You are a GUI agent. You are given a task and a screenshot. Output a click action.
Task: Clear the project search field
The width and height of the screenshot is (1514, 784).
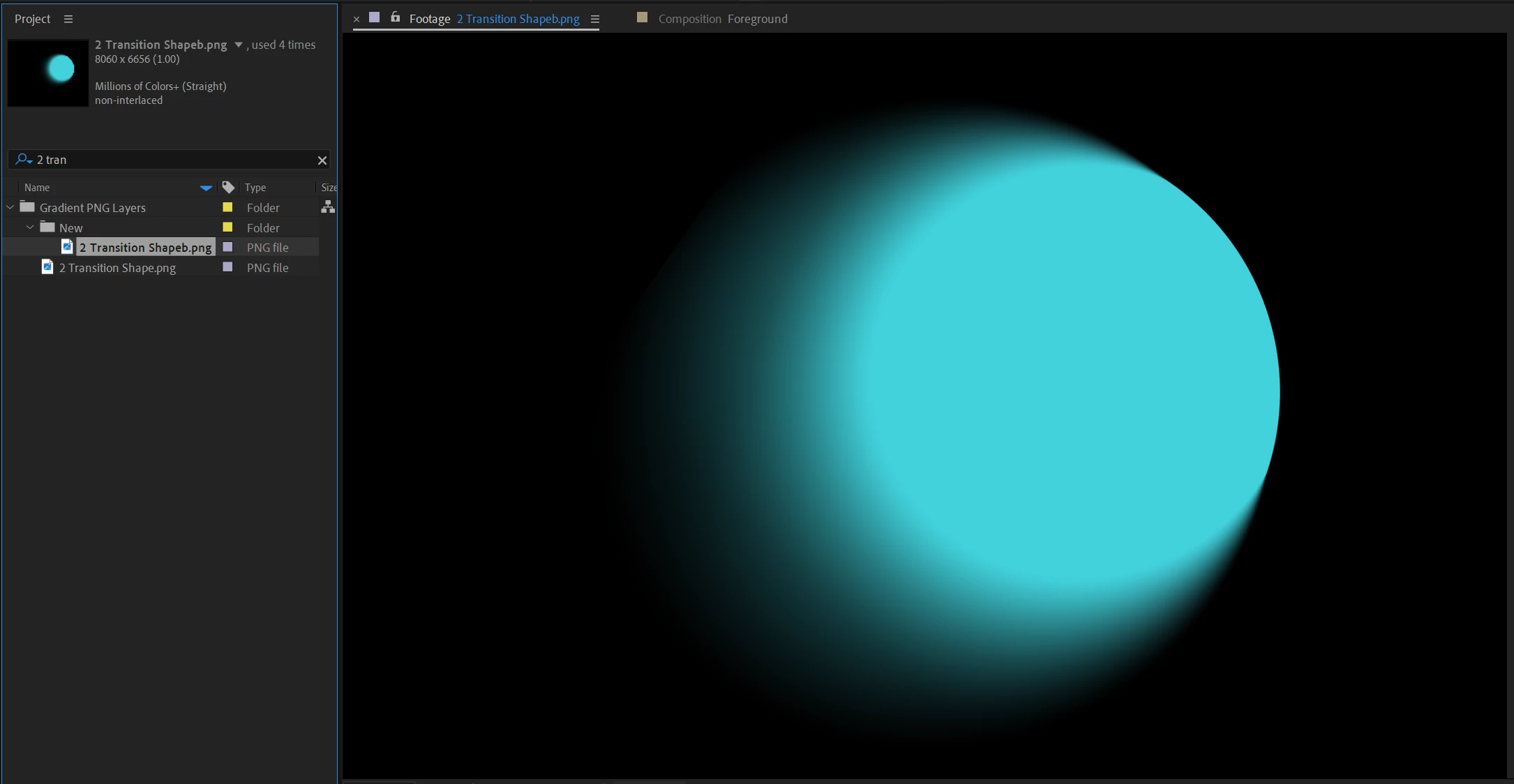coord(322,160)
